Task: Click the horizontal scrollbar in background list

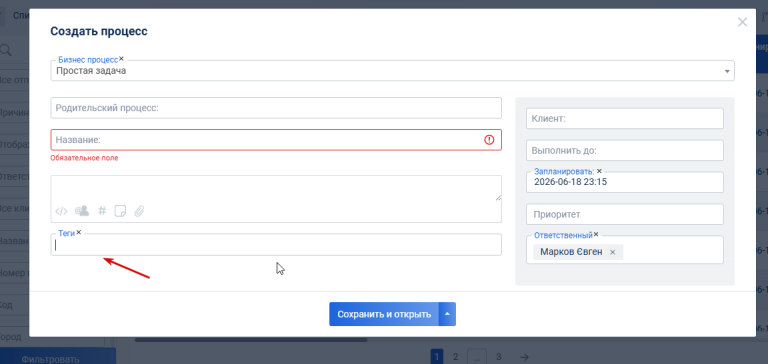Action: point(251,340)
